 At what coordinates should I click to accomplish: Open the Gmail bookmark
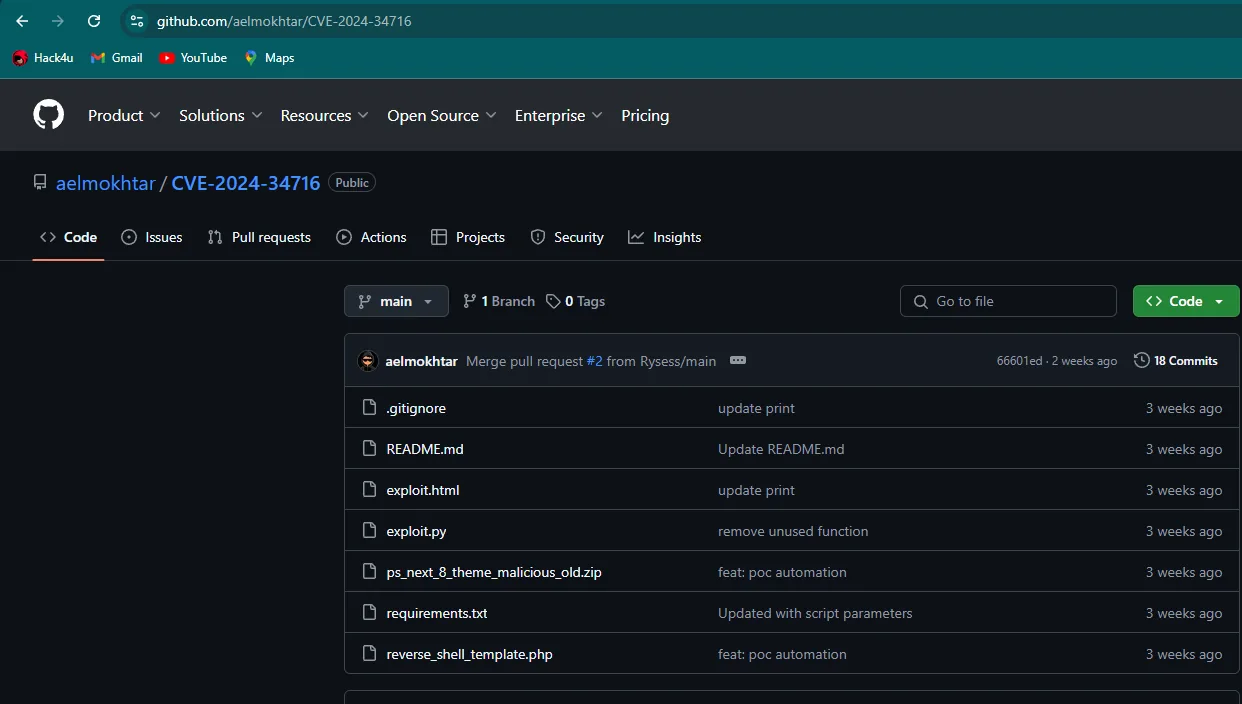[x=117, y=58]
